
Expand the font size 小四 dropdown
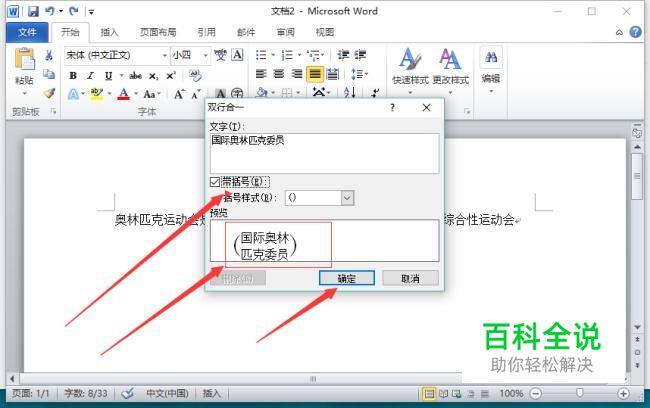point(205,55)
